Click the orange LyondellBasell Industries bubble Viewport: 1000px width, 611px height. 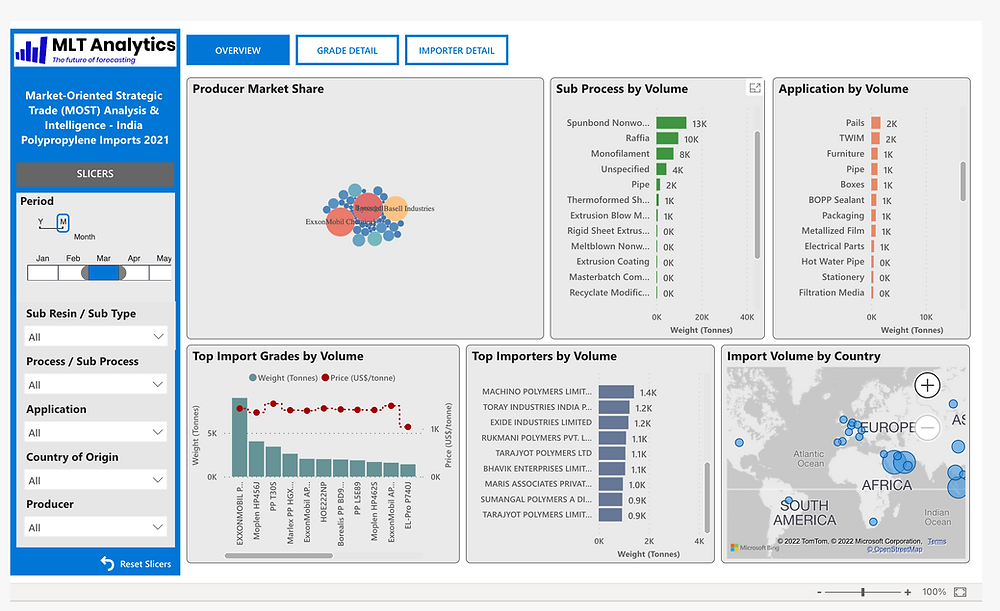[395, 209]
